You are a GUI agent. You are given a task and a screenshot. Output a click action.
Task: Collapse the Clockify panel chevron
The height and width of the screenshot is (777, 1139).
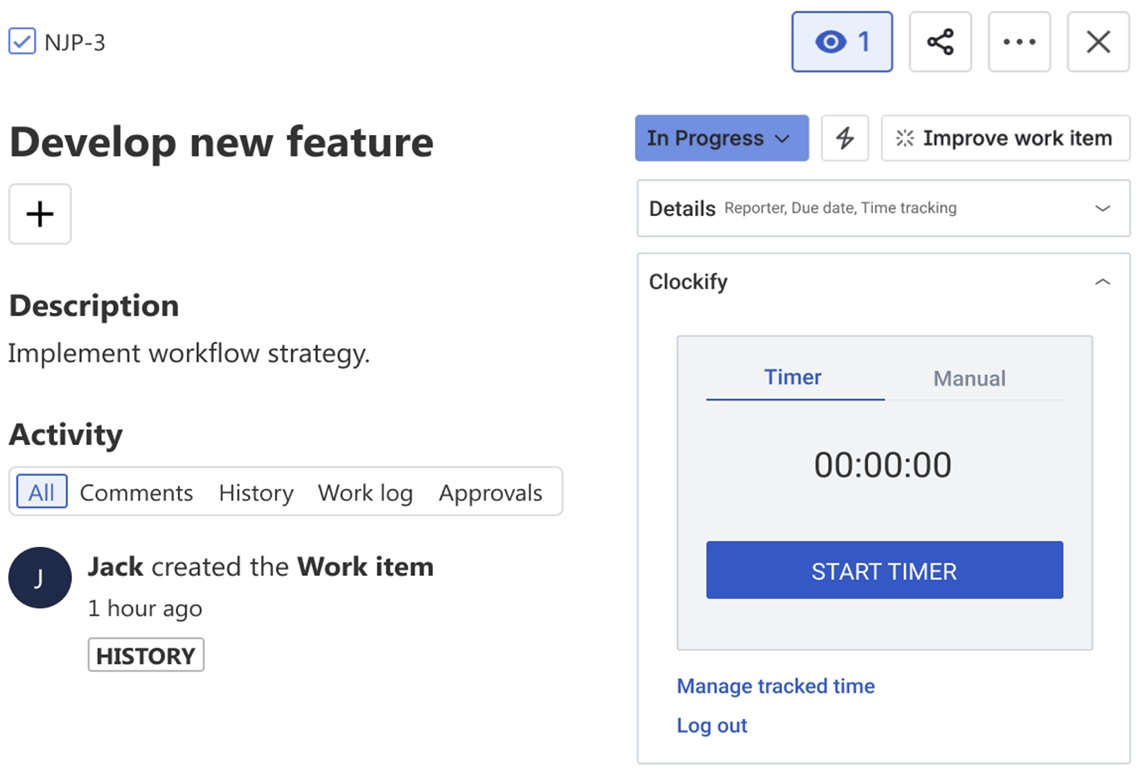1103,282
